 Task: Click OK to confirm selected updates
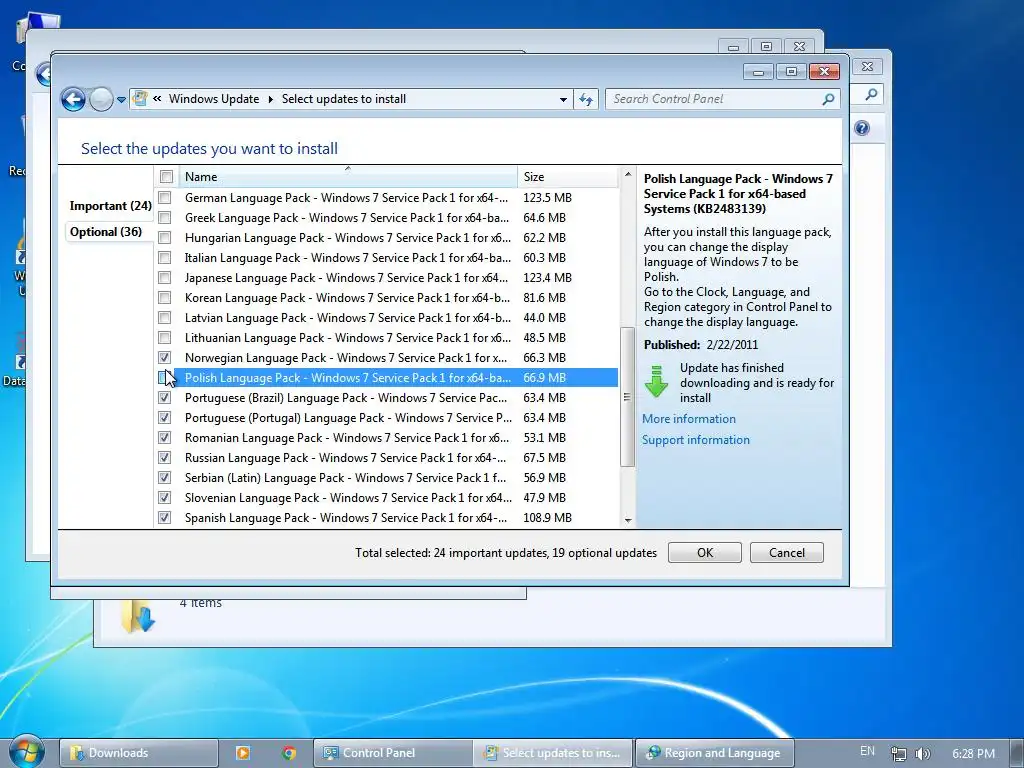pos(705,552)
